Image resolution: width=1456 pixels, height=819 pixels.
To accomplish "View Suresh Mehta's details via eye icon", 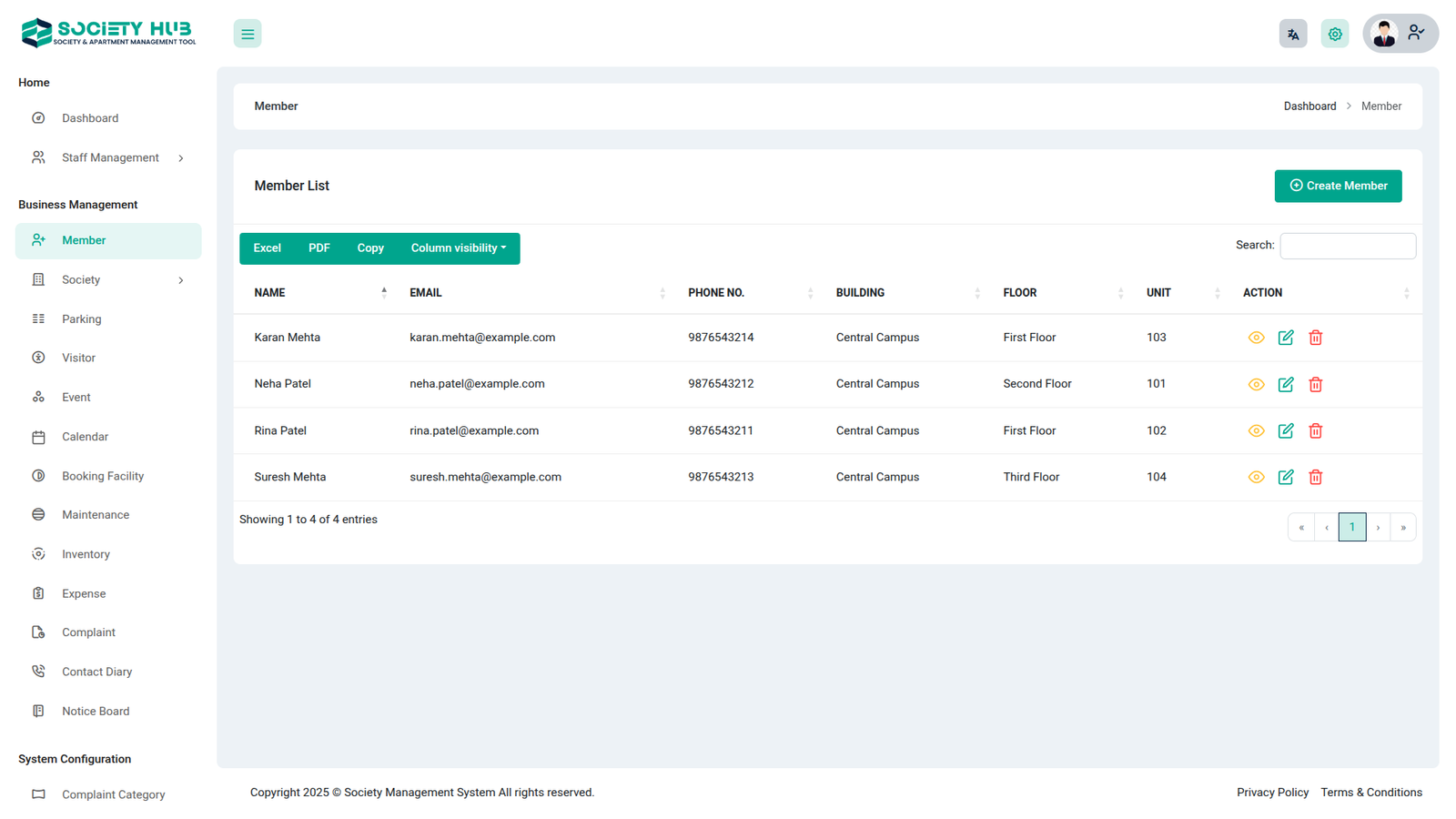I will 1256,478.
